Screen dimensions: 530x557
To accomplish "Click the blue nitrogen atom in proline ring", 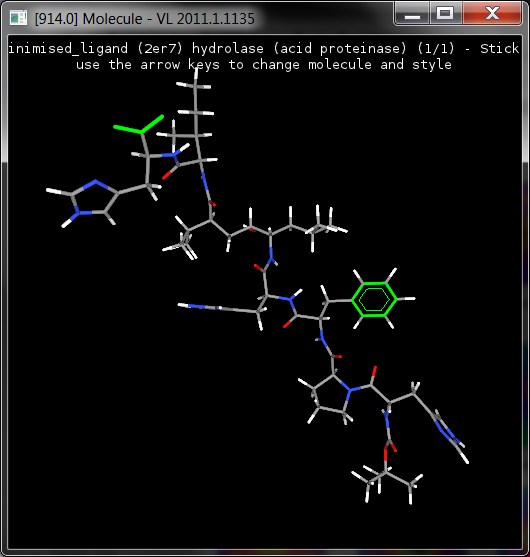I will click(x=349, y=390).
